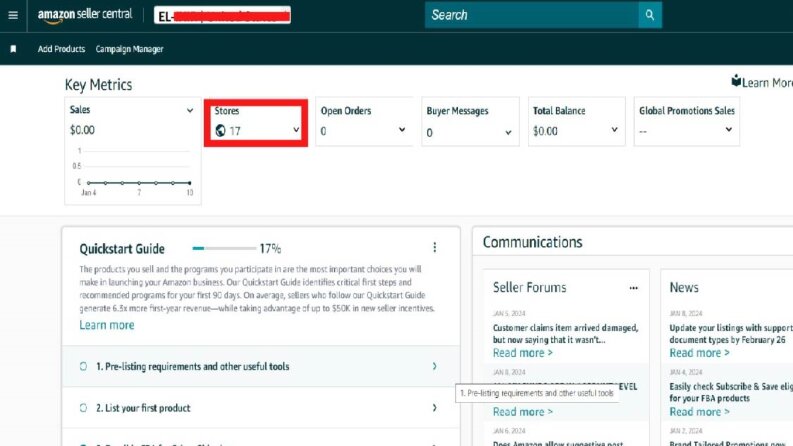This screenshot has height=446, width=793.
Task: Open the account selector box
Action: click(x=222, y=16)
